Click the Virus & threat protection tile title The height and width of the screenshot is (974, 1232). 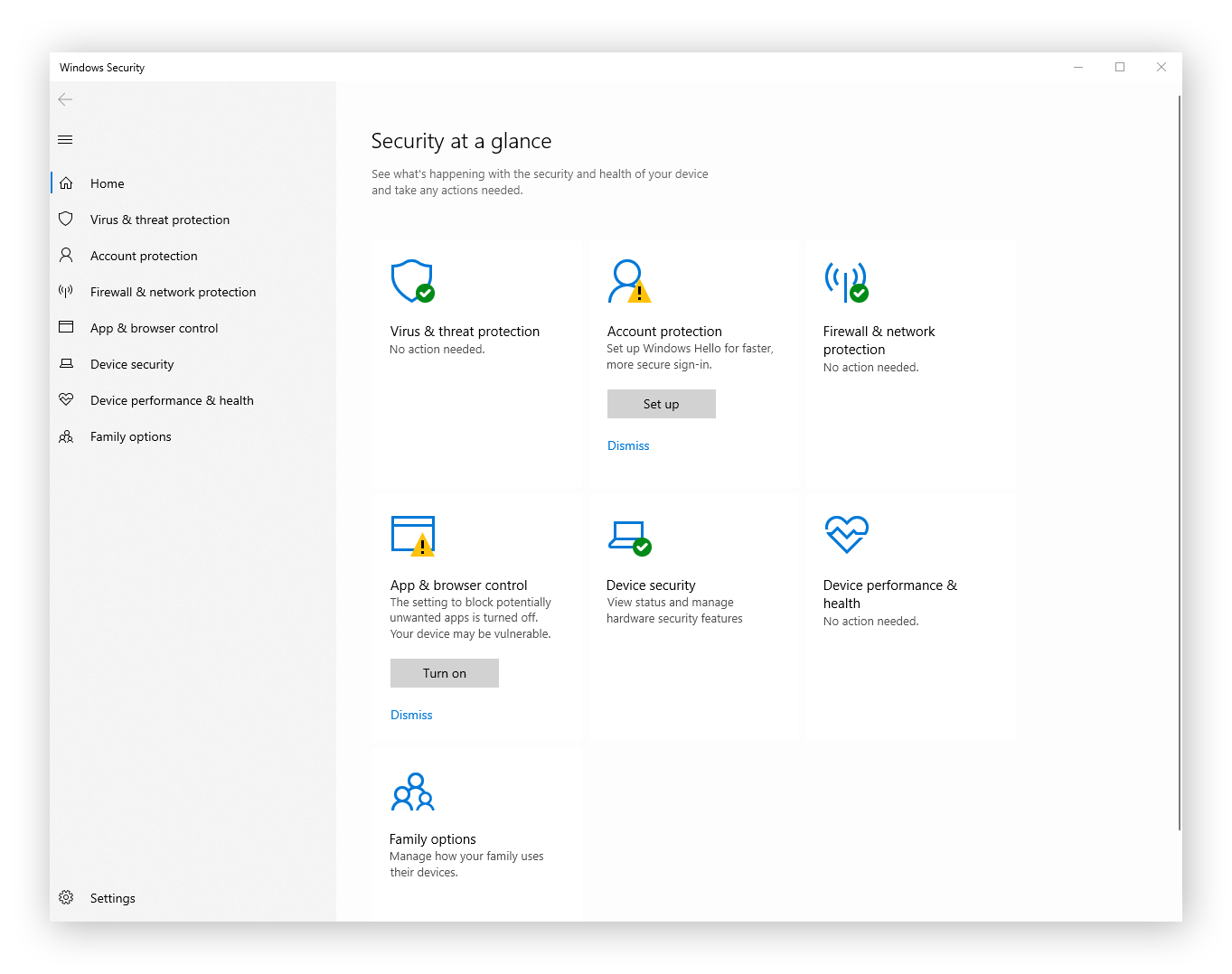click(x=465, y=332)
